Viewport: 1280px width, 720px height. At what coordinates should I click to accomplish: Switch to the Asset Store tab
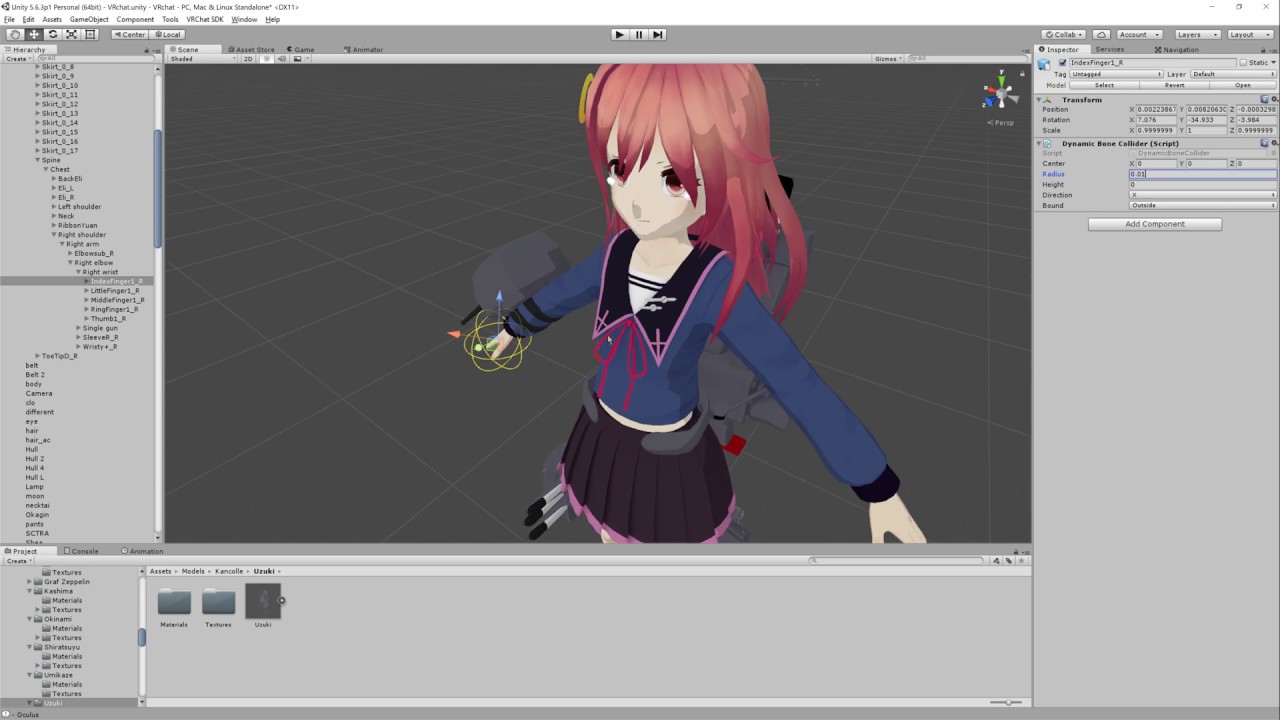250,49
